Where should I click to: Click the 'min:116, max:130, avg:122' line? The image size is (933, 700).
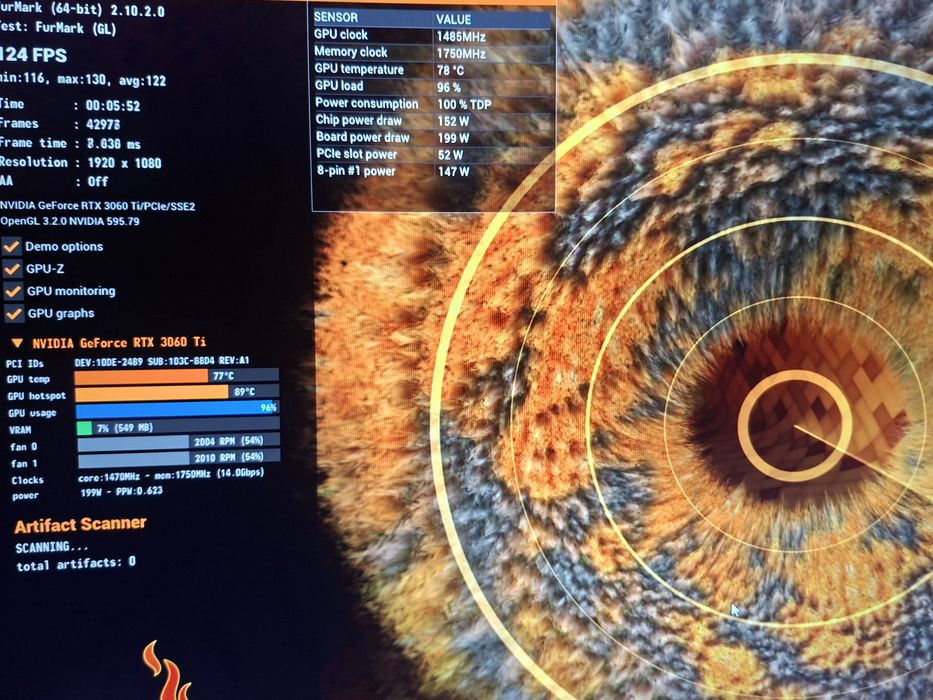tap(83, 79)
